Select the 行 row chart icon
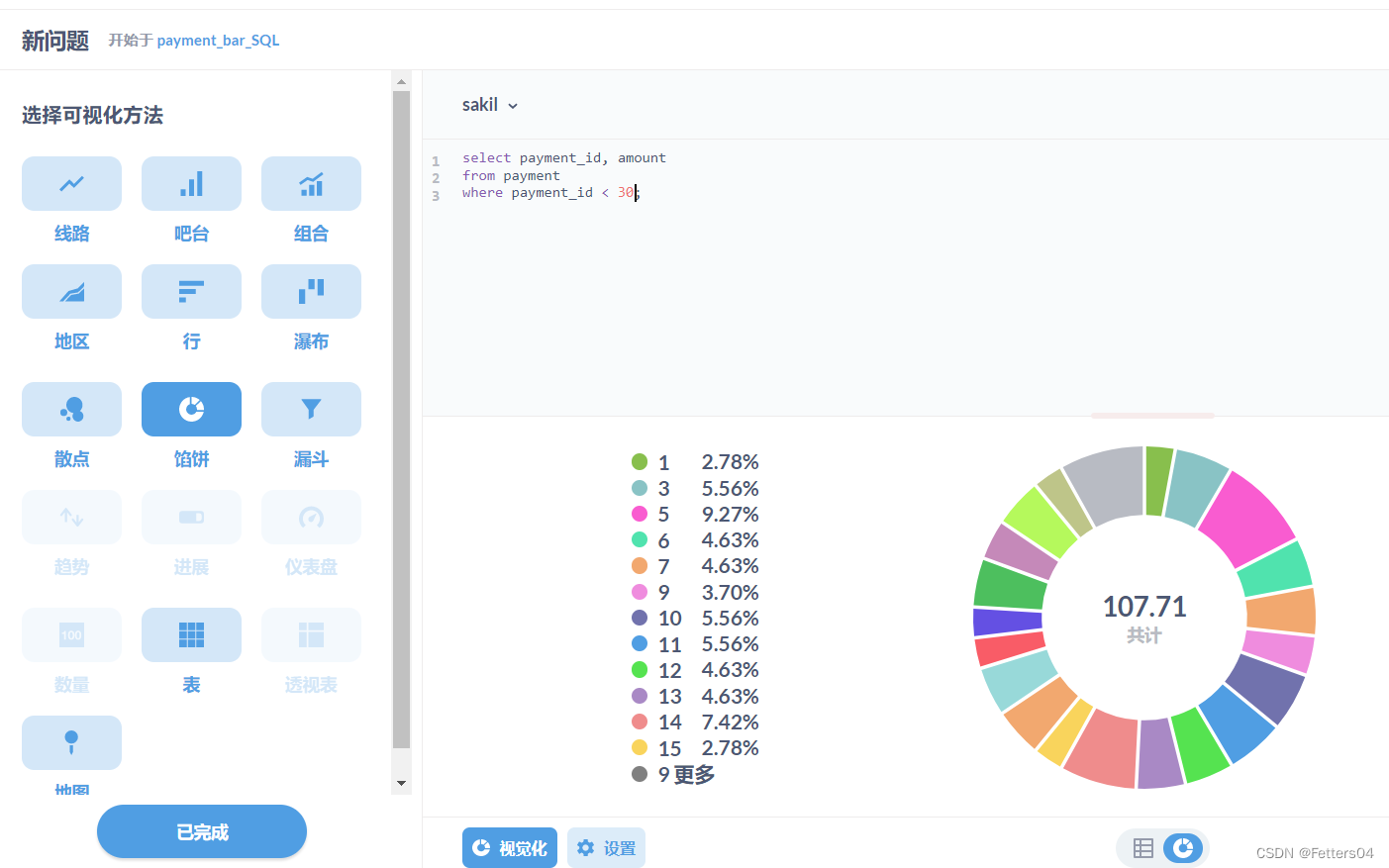The height and width of the screenshot is (868, 1389). pos(191,292)
